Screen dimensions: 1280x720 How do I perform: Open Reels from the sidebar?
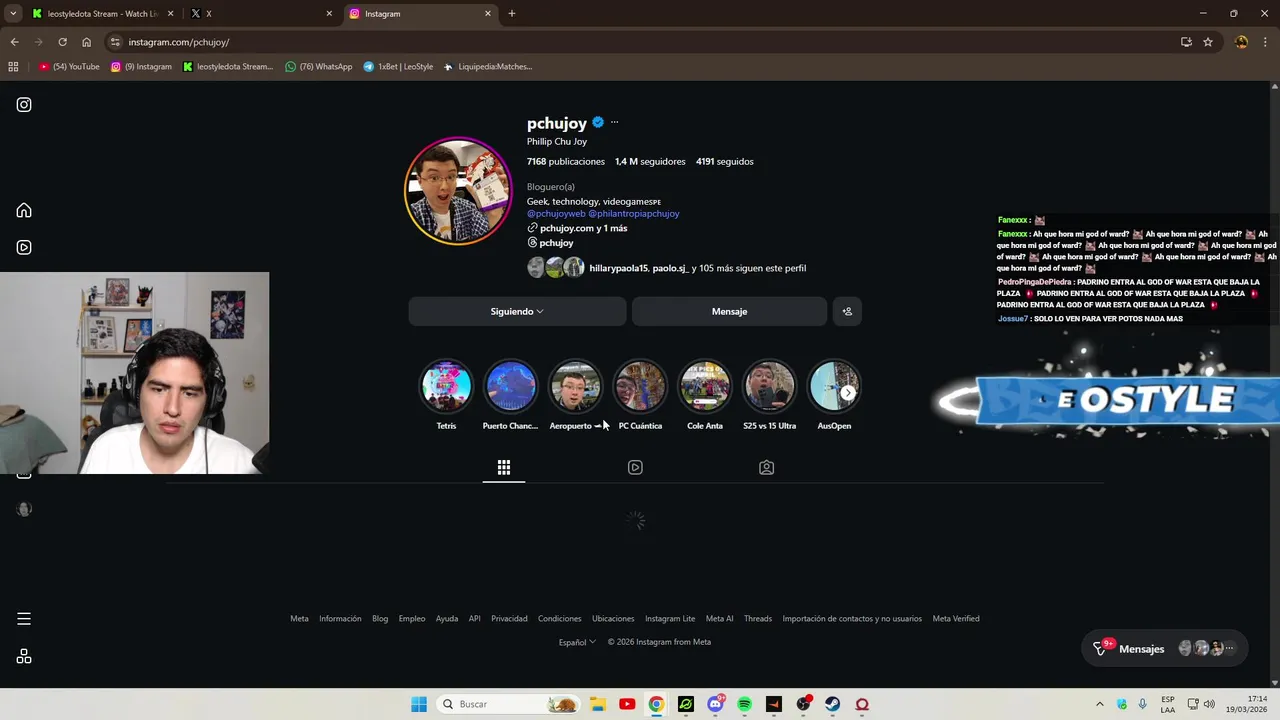pos(24,248)
